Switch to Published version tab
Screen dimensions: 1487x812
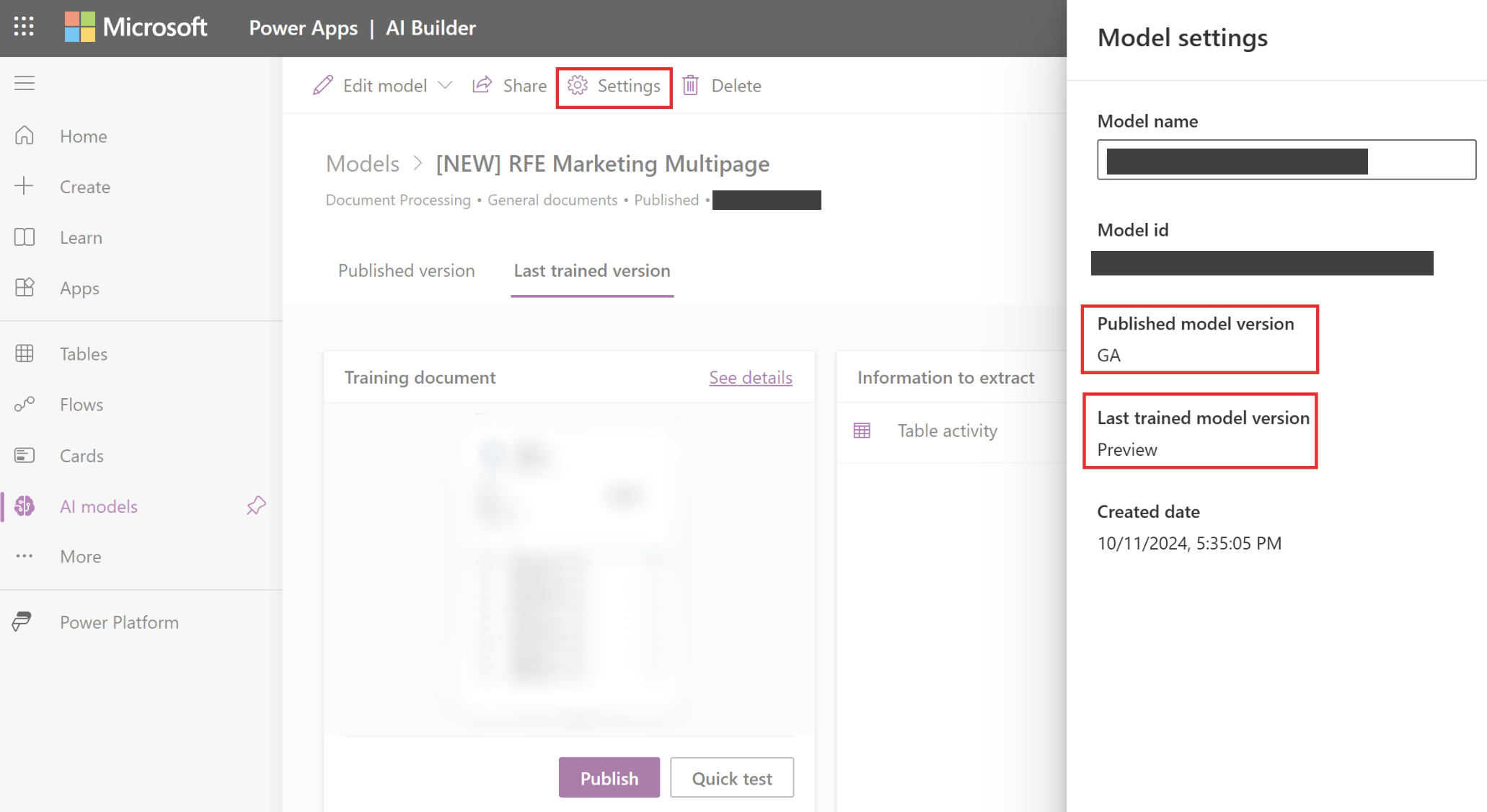407,271
